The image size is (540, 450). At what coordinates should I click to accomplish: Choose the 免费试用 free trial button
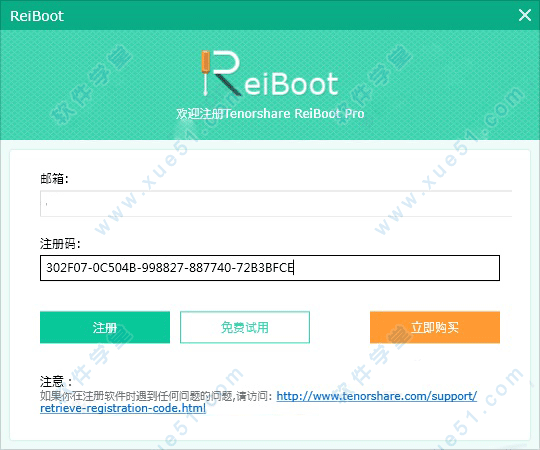[x=245, y=327]
